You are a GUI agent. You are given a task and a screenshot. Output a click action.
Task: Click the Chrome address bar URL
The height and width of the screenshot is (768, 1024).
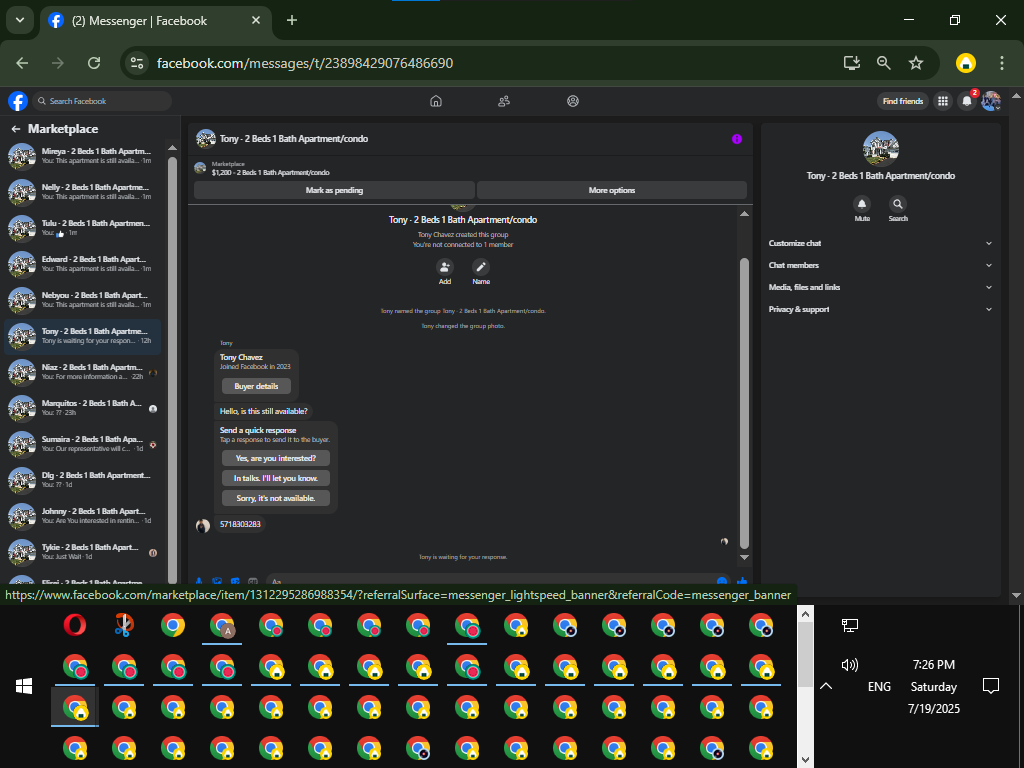tap(305, 63)
